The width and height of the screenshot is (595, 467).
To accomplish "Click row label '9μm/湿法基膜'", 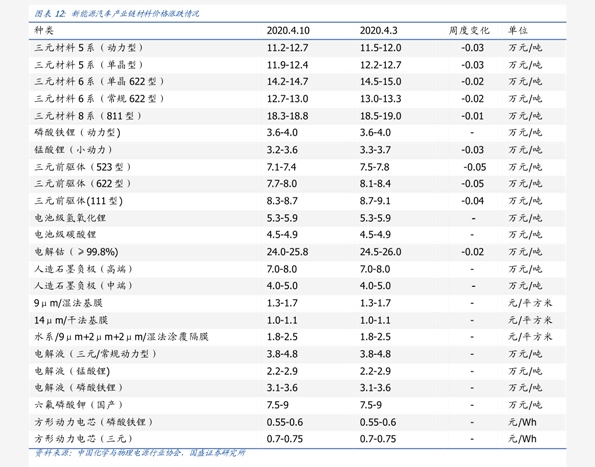I will point(68,303).
